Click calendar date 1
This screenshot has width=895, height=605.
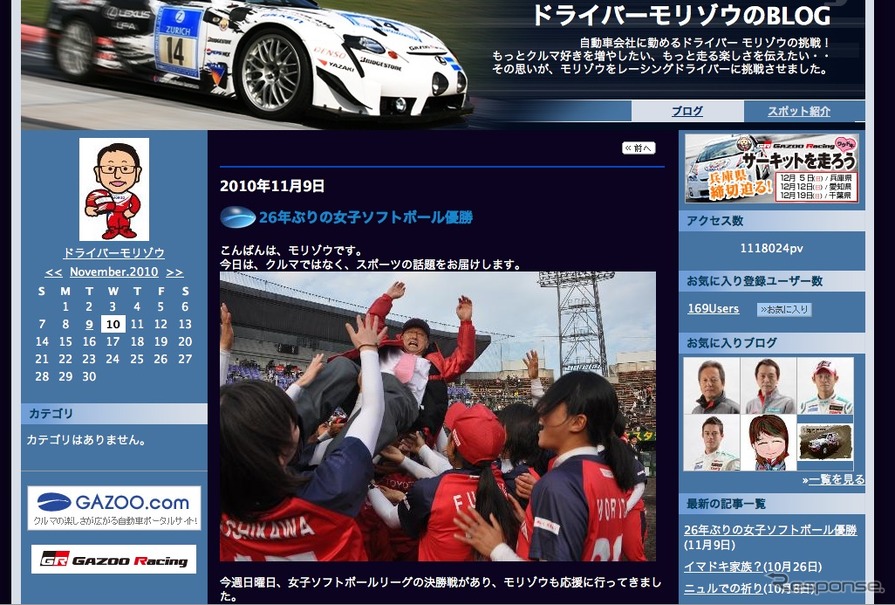tap(66, 306)
